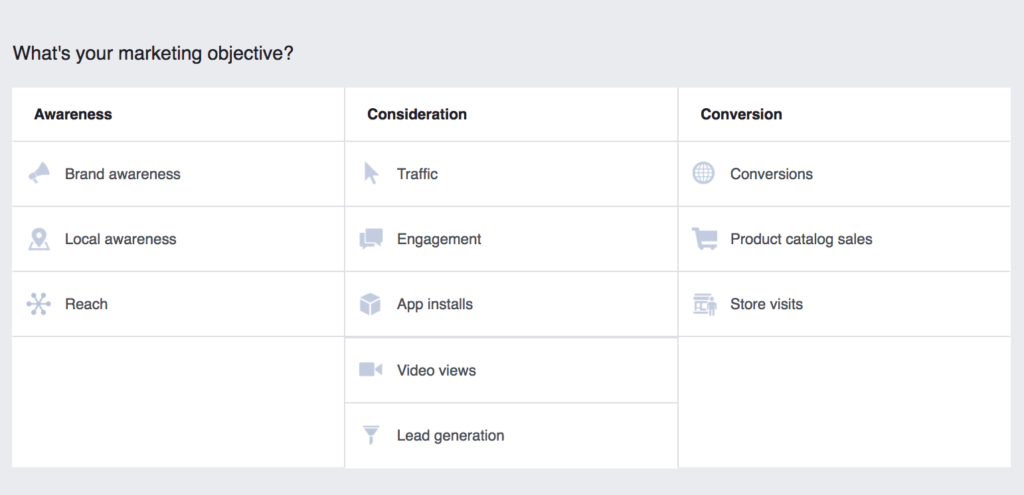Click the Conversion column header
The height and width of the screenshot is (495, 1024).
point(741,114)
